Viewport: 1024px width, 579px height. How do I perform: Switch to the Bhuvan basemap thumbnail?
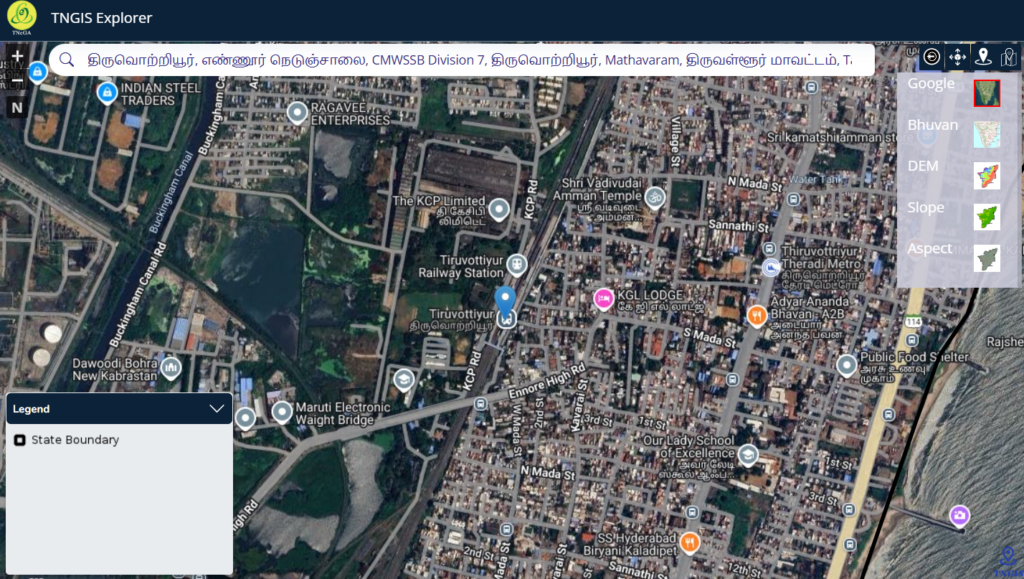(987, 134)
